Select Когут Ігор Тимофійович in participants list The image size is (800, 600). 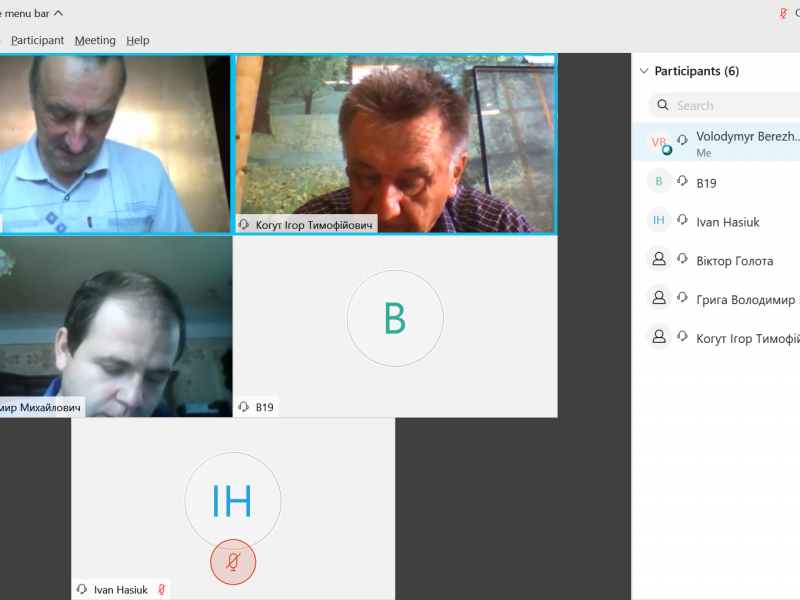point(746,338)
